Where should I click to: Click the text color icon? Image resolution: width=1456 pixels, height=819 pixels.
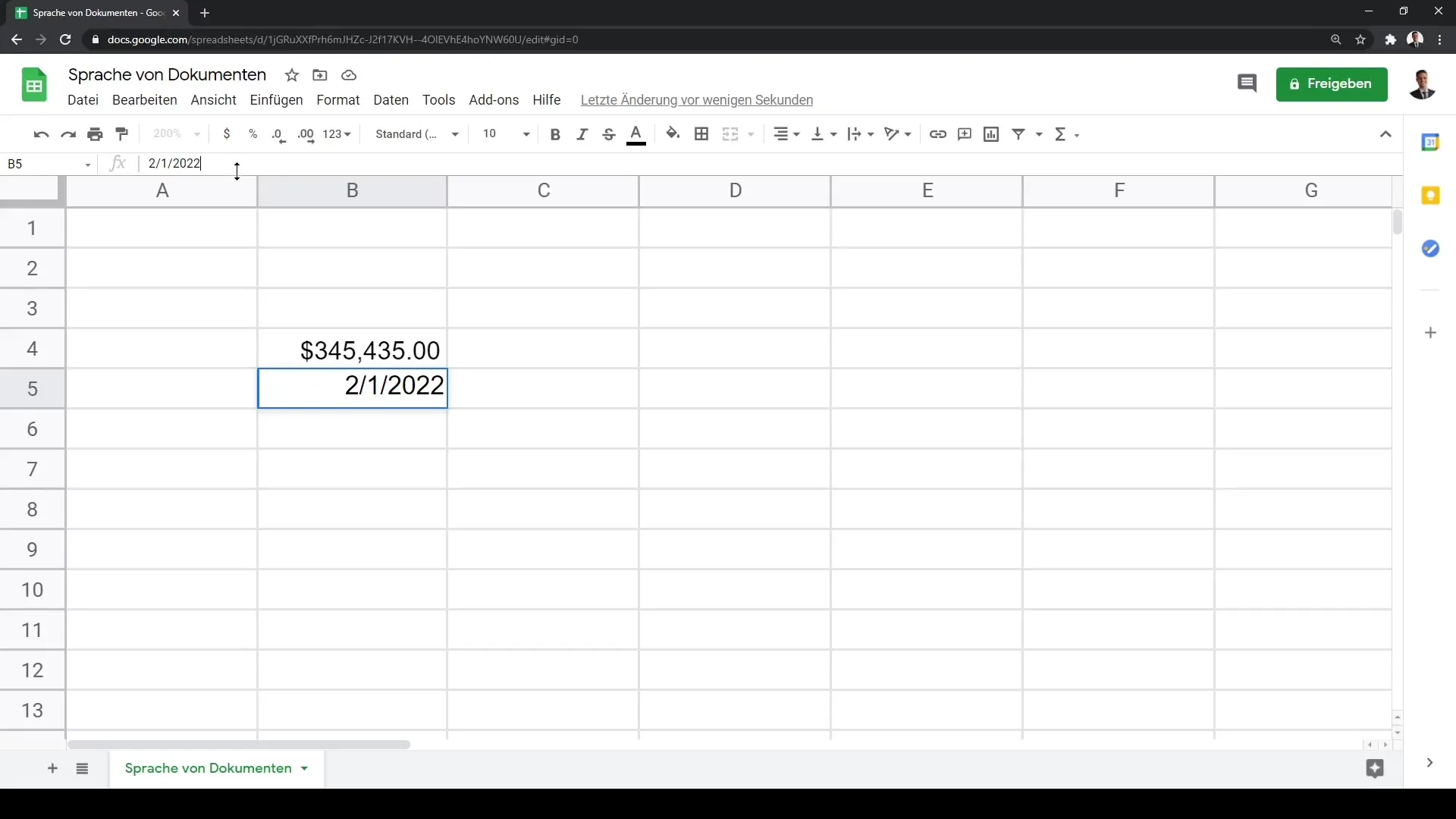coord(636,133)
